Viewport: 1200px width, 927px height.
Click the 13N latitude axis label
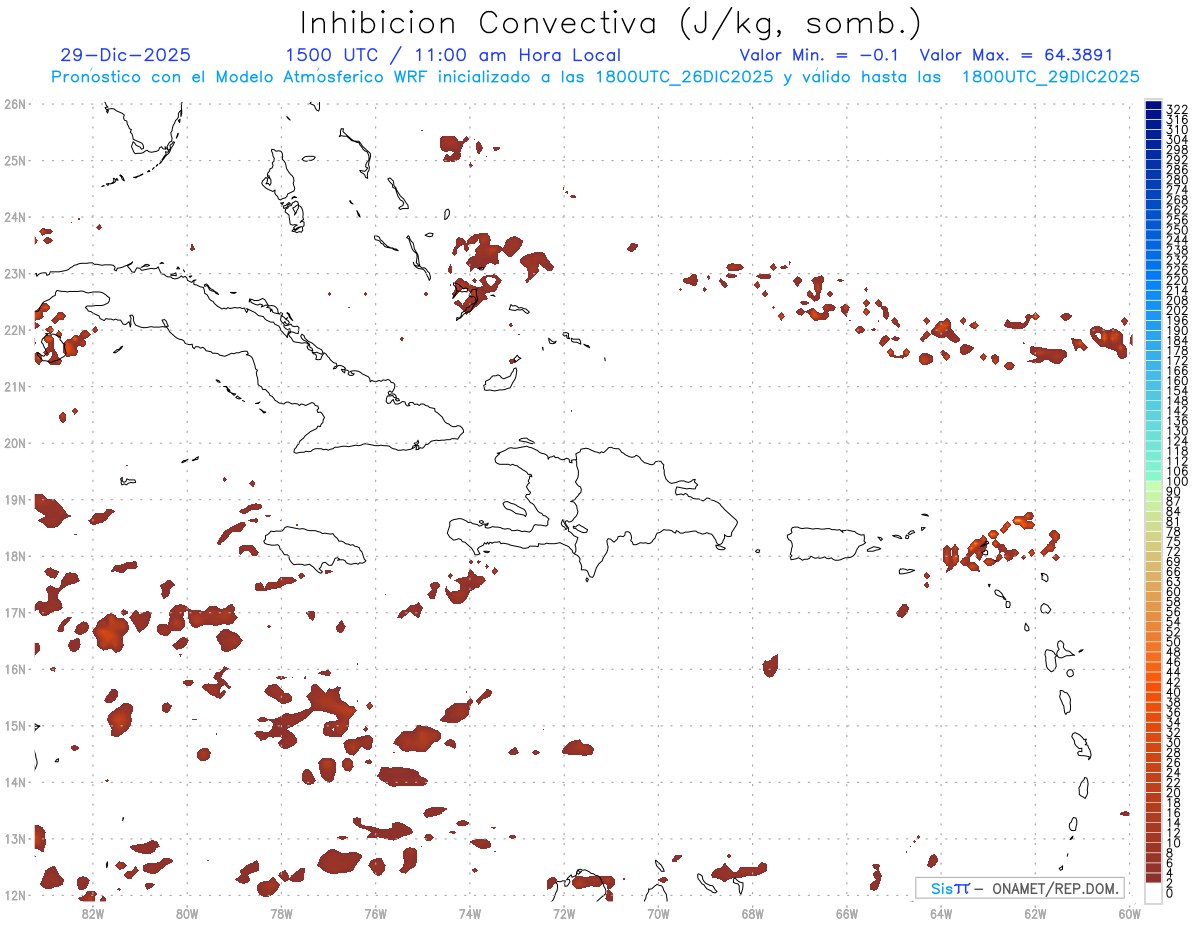(x=14, y=838)
